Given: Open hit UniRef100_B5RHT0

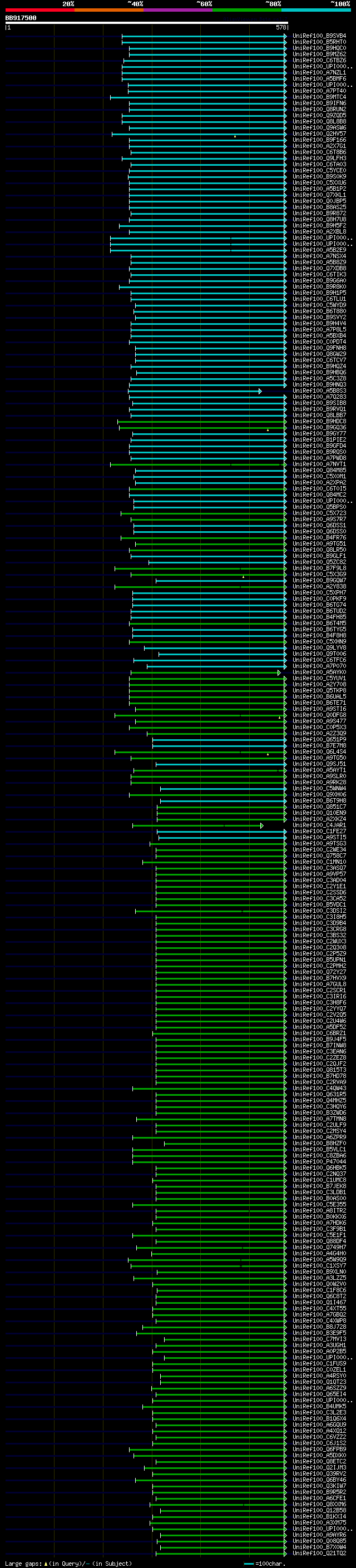Looking at the screenshot, I should coord(319,42).
